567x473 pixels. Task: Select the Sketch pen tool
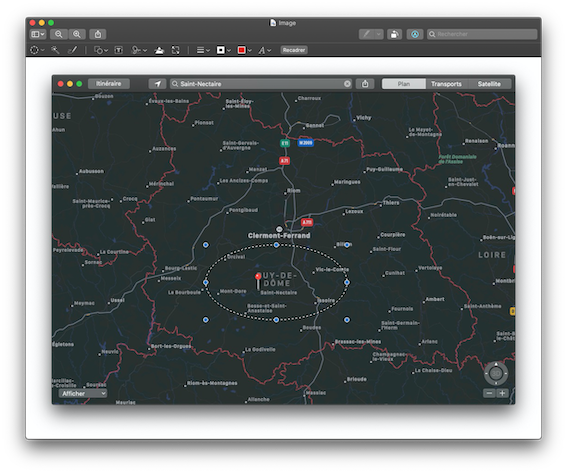(x=73, y=50)
